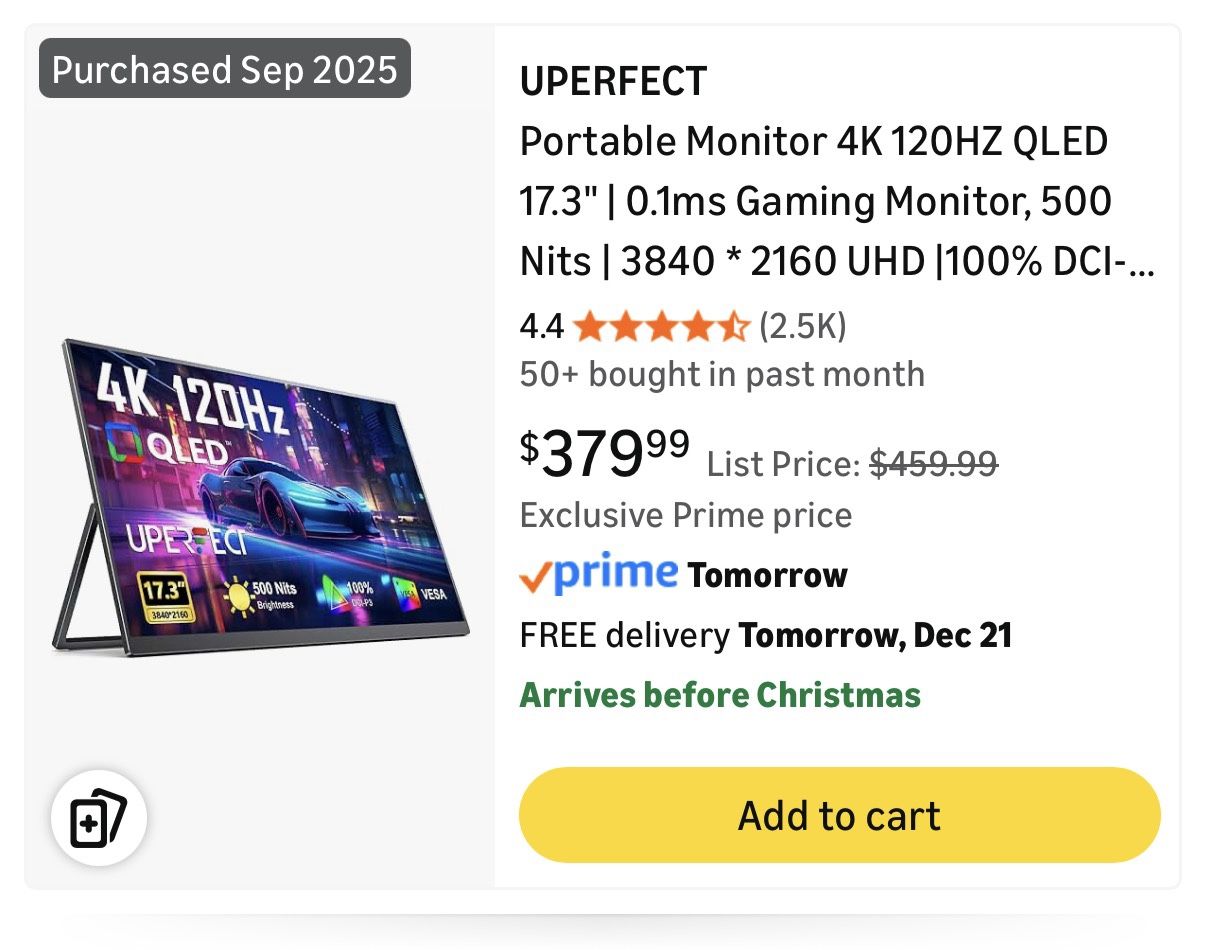Screen dimensions: 1206x950
Task: Click the Purchased Sep 2025 badge
Action: click(225, 69)
